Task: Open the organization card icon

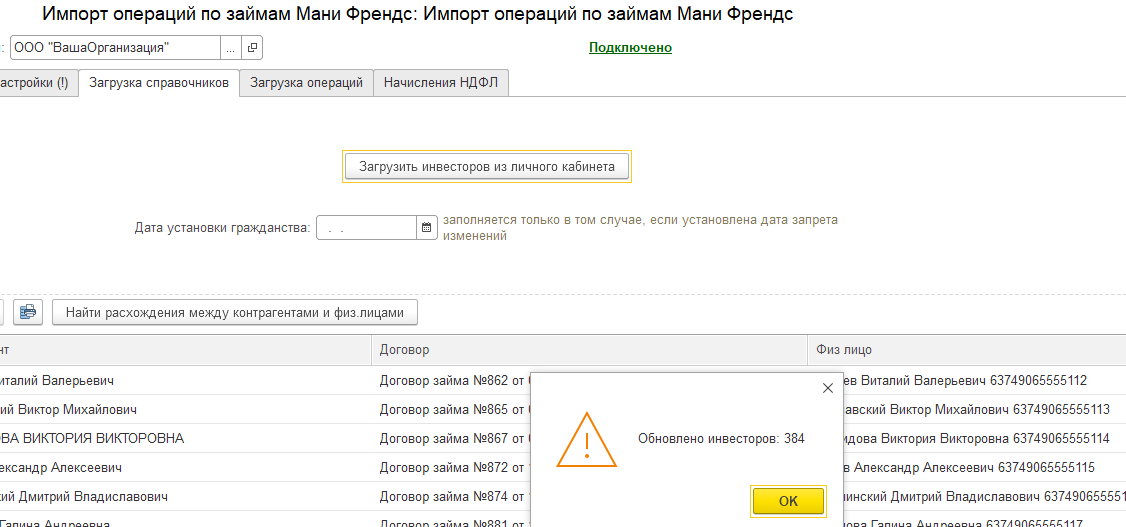Action: (x=252, y=48)
